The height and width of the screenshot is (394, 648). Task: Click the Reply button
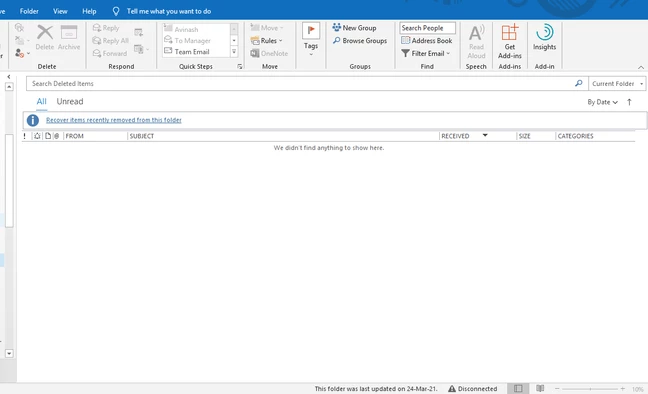pyautogui.click(x=106, y=28)
